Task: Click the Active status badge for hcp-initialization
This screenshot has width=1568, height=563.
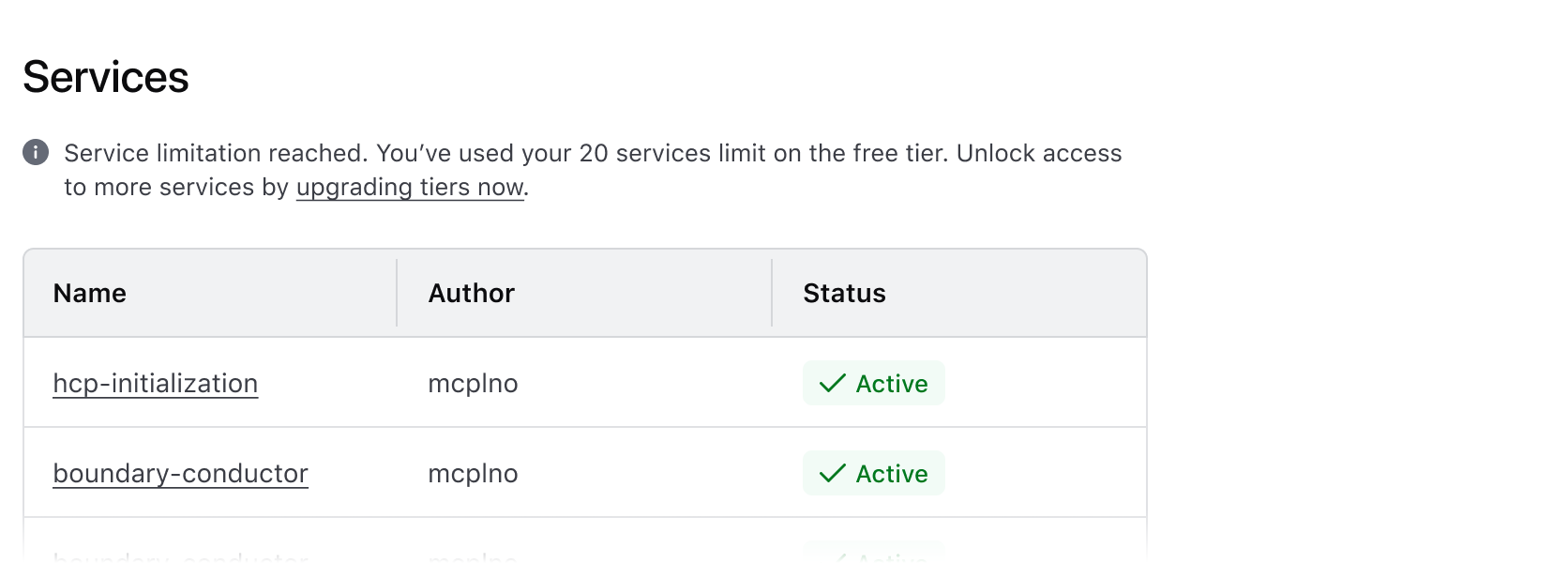Action: tap(873, 383)
